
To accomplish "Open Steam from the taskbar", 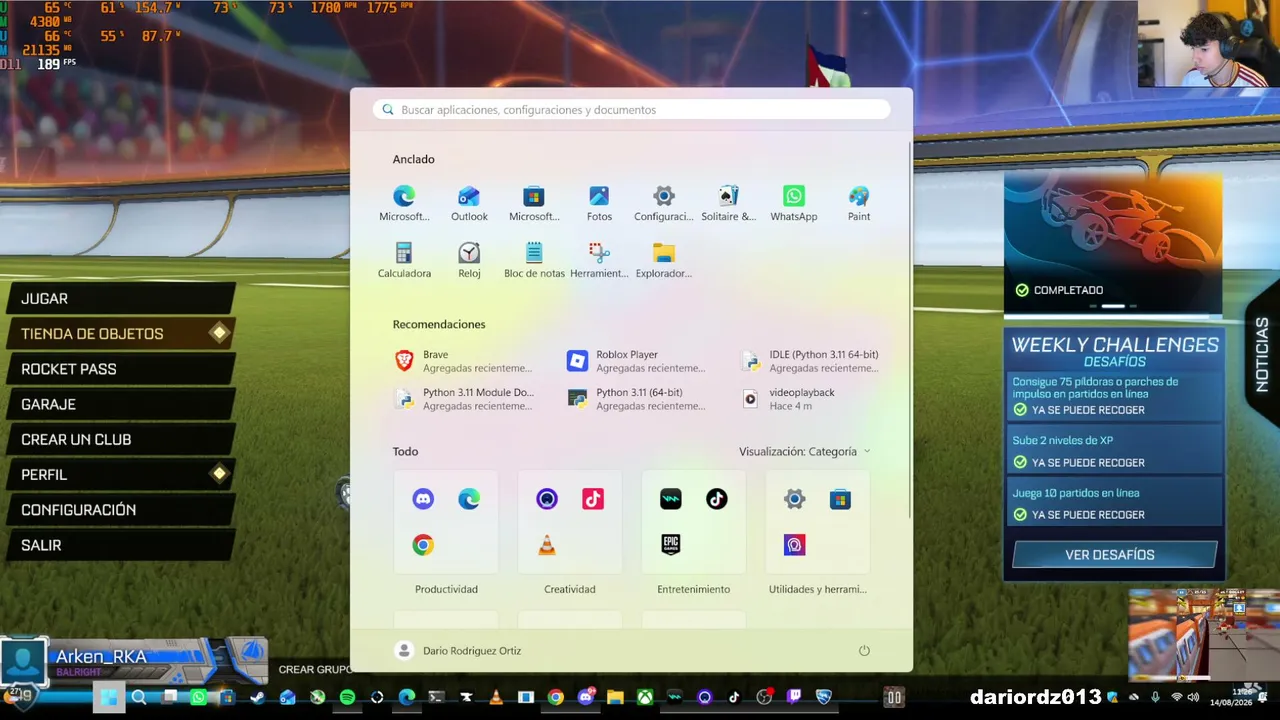I will pyautogui.click(x=258, y=697).
